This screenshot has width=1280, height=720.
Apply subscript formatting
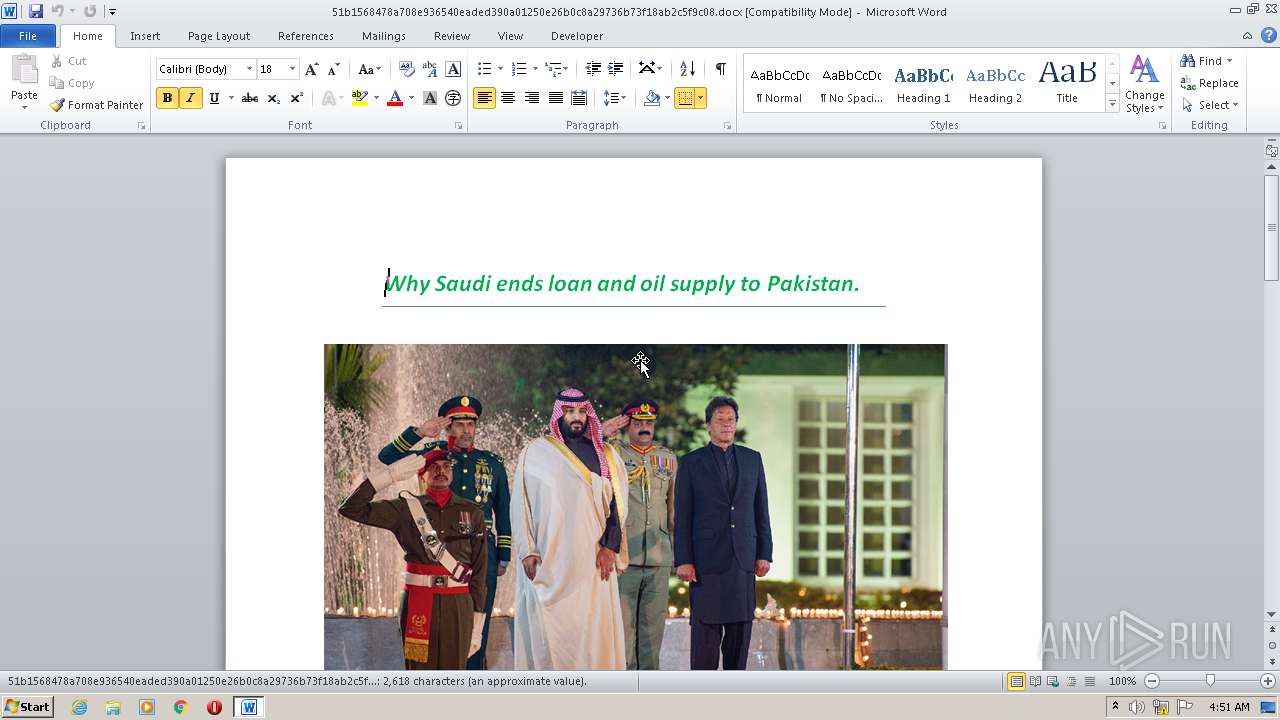[x=273, y=98]
